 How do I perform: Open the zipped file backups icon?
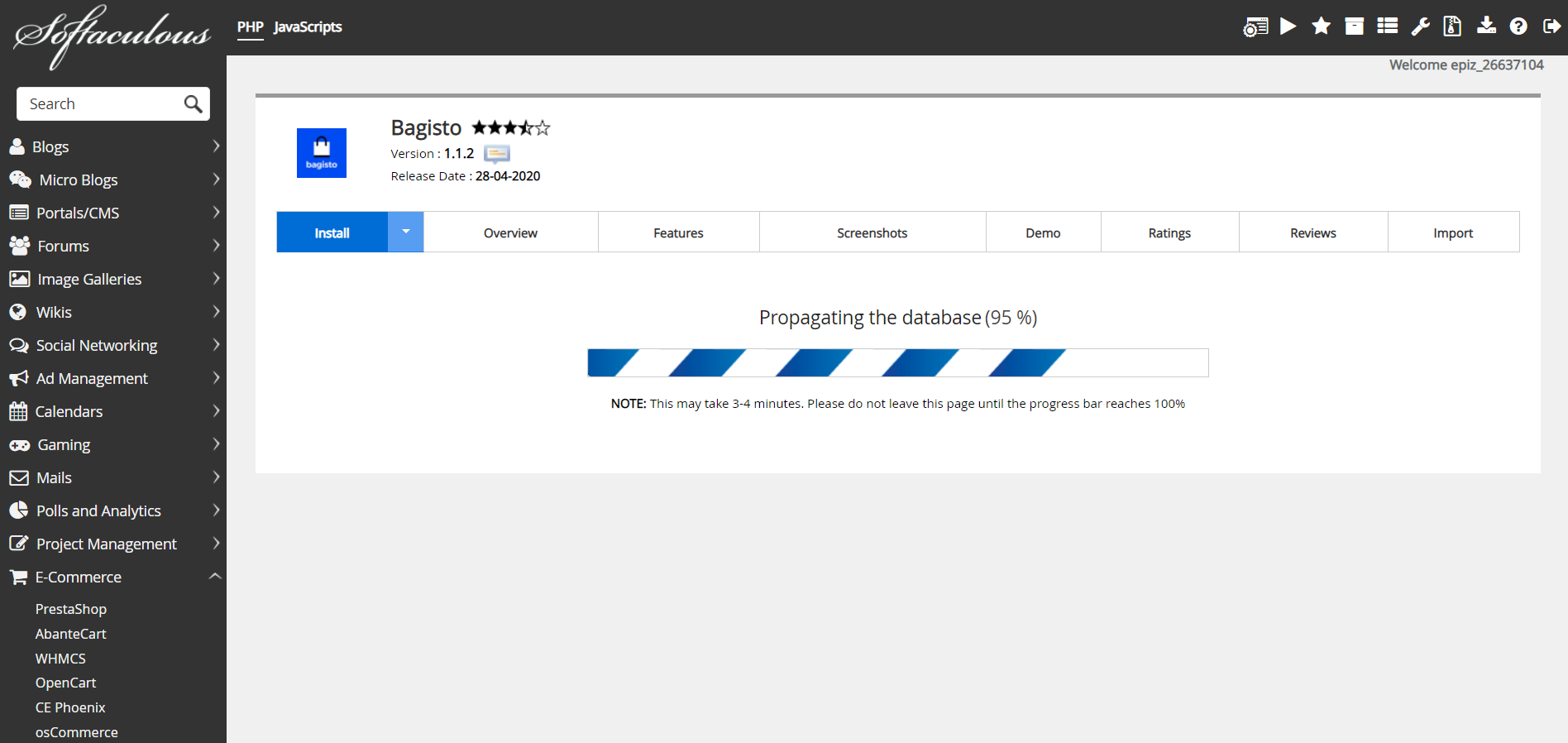pyautogui.click(x=1452, y=26)
